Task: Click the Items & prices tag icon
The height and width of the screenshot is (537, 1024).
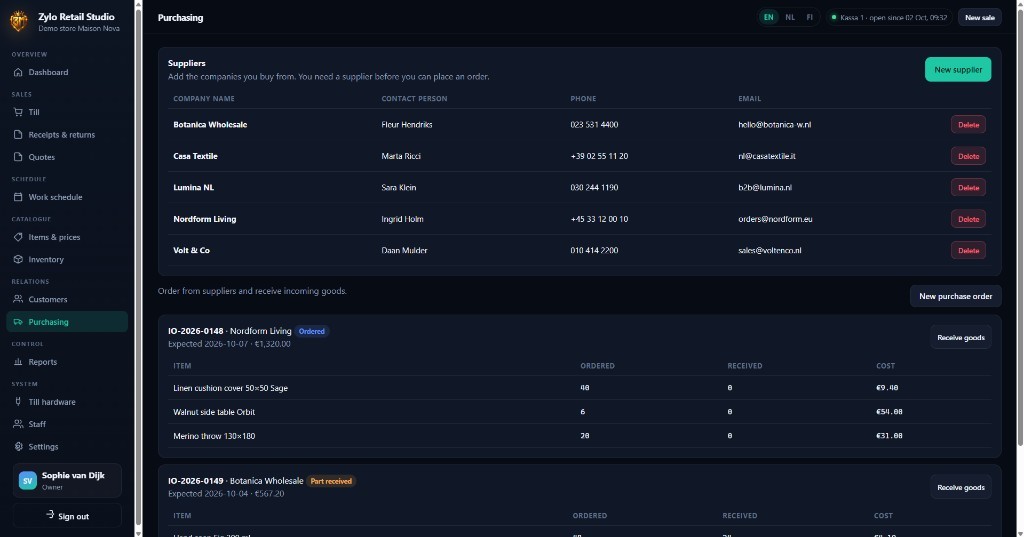Action: point(18,237)
